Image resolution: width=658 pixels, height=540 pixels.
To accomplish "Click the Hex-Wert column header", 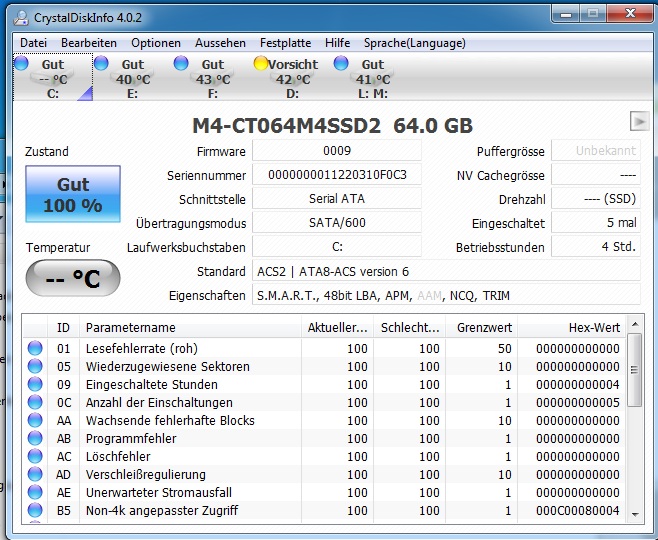I will tap(572, 327).
